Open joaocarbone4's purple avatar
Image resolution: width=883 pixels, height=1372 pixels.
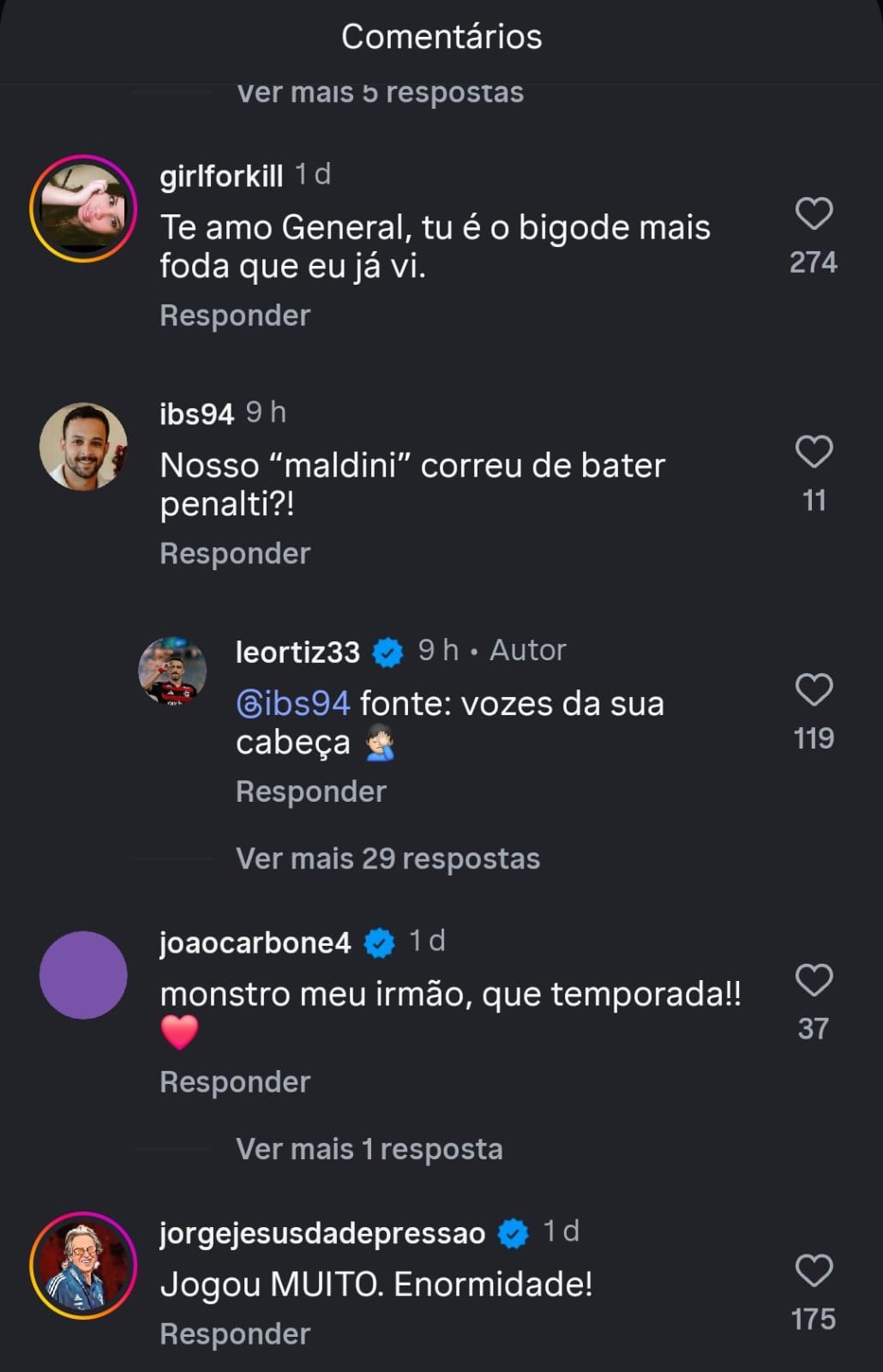(x=83, y=975)
